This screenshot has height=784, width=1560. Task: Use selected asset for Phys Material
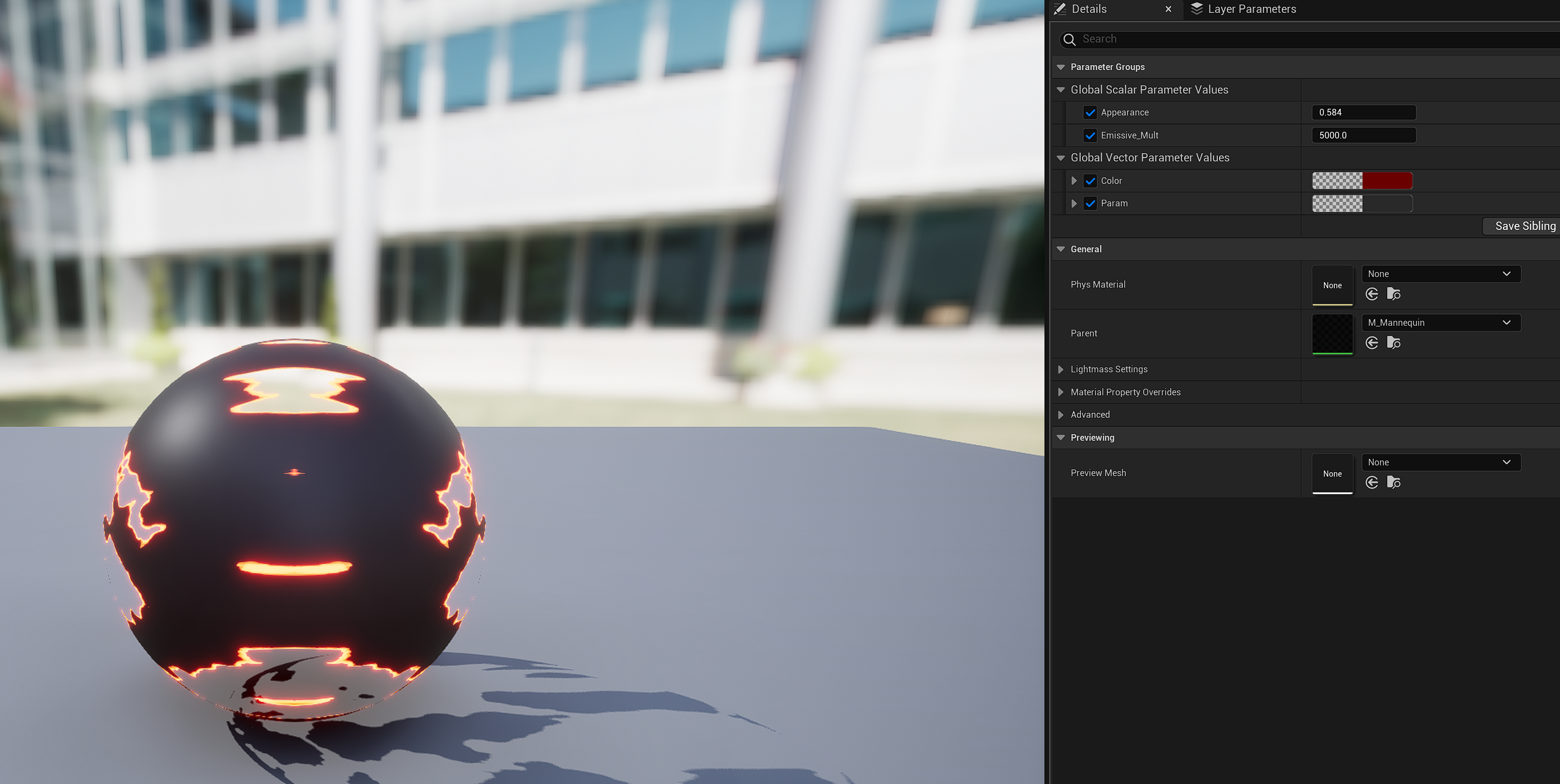[x=1372, y=294]
